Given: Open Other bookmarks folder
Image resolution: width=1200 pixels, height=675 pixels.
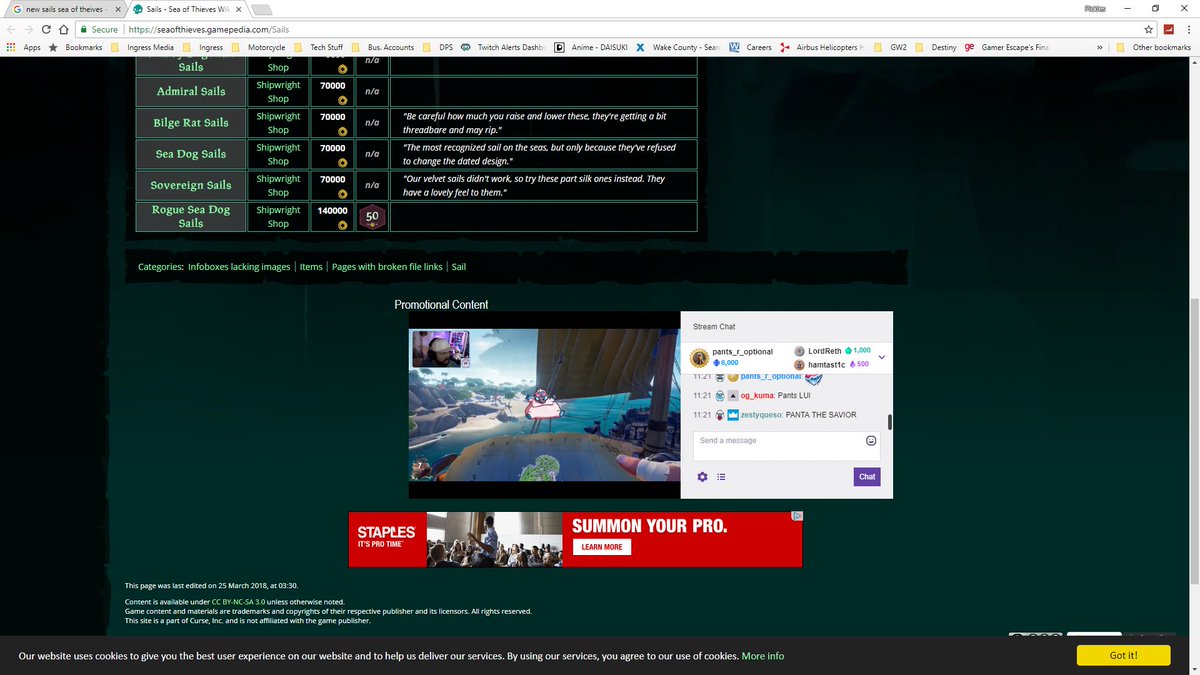Looking at the screenshot, I should (x=1153, y=47).
